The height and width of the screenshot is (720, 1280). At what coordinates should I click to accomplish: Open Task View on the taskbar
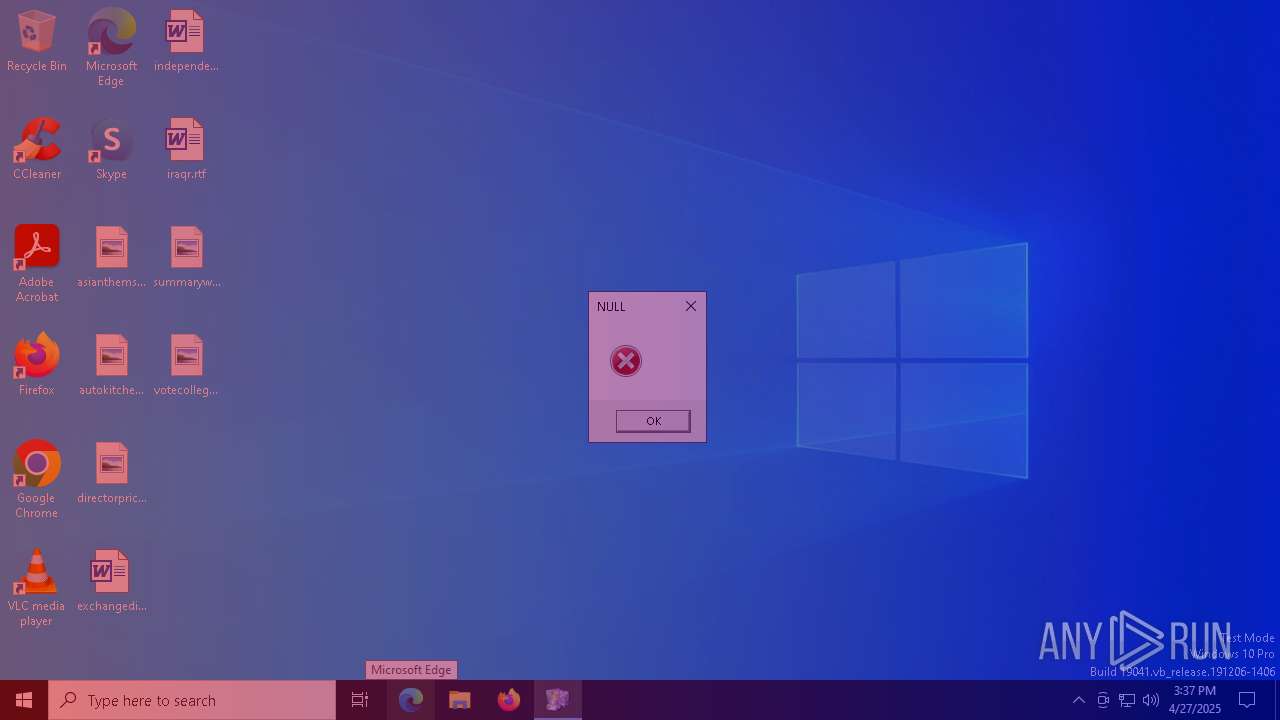360,700
